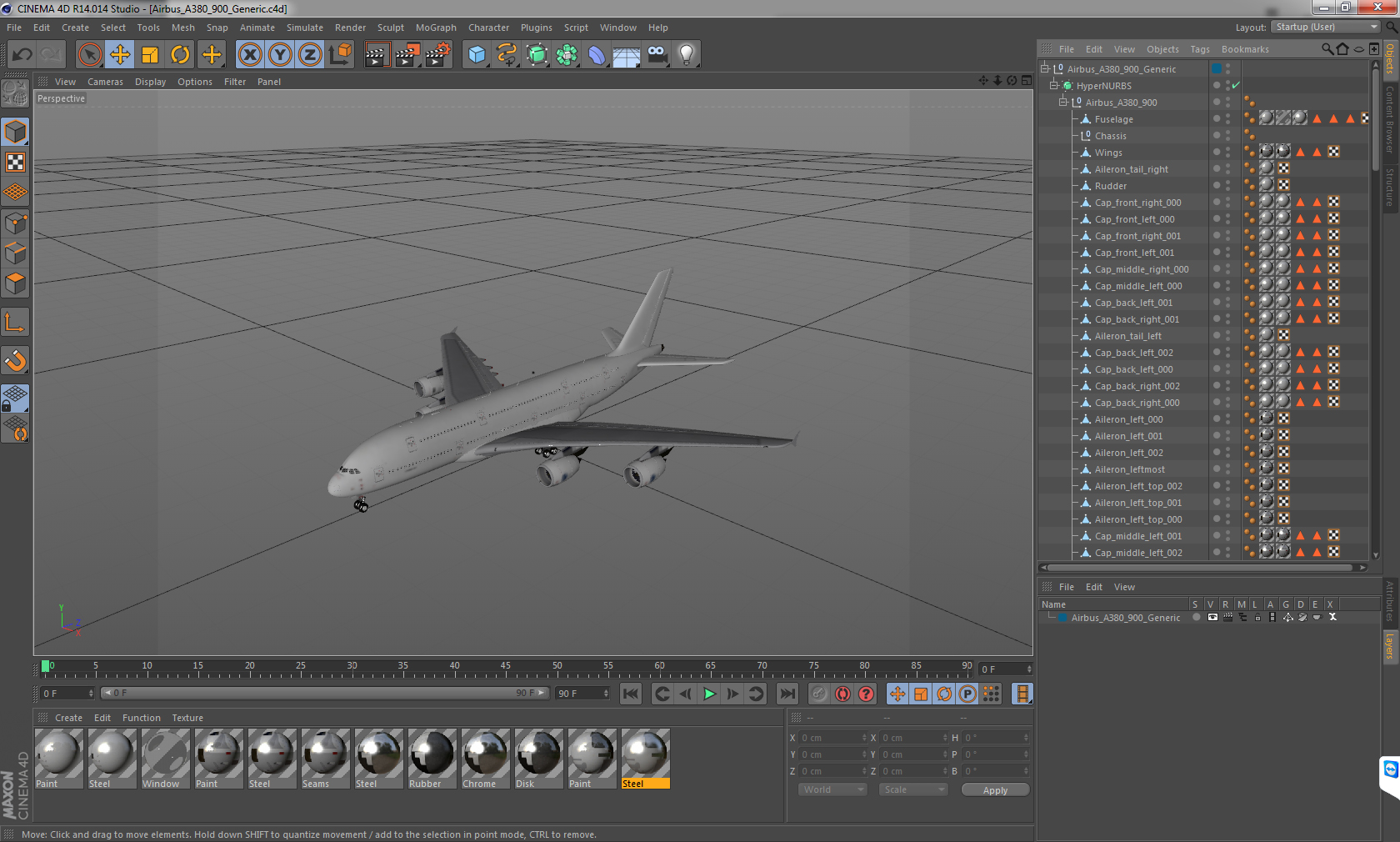
Task: Open Object Manager Tags menu
Action: pyautogui.click(x=1199, y=49)
